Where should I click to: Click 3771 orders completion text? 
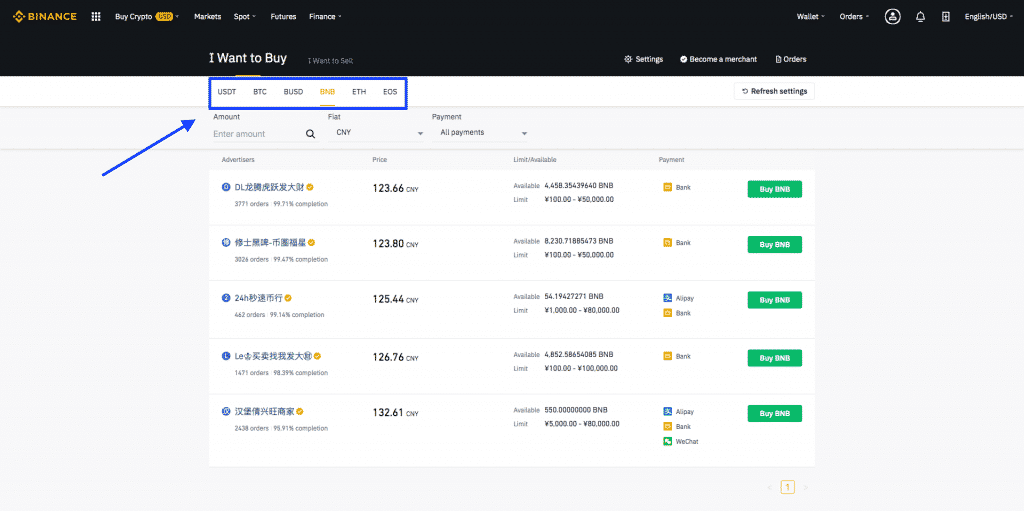[x=281, y=204]
